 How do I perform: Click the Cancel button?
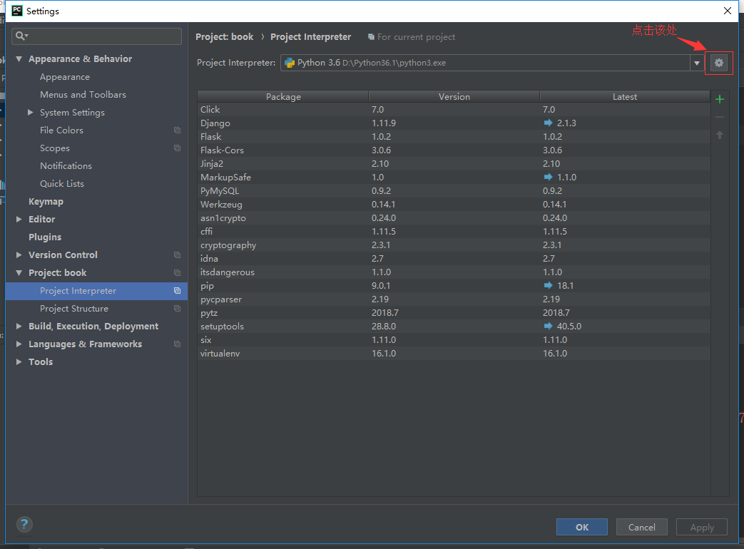coord(642,527)
